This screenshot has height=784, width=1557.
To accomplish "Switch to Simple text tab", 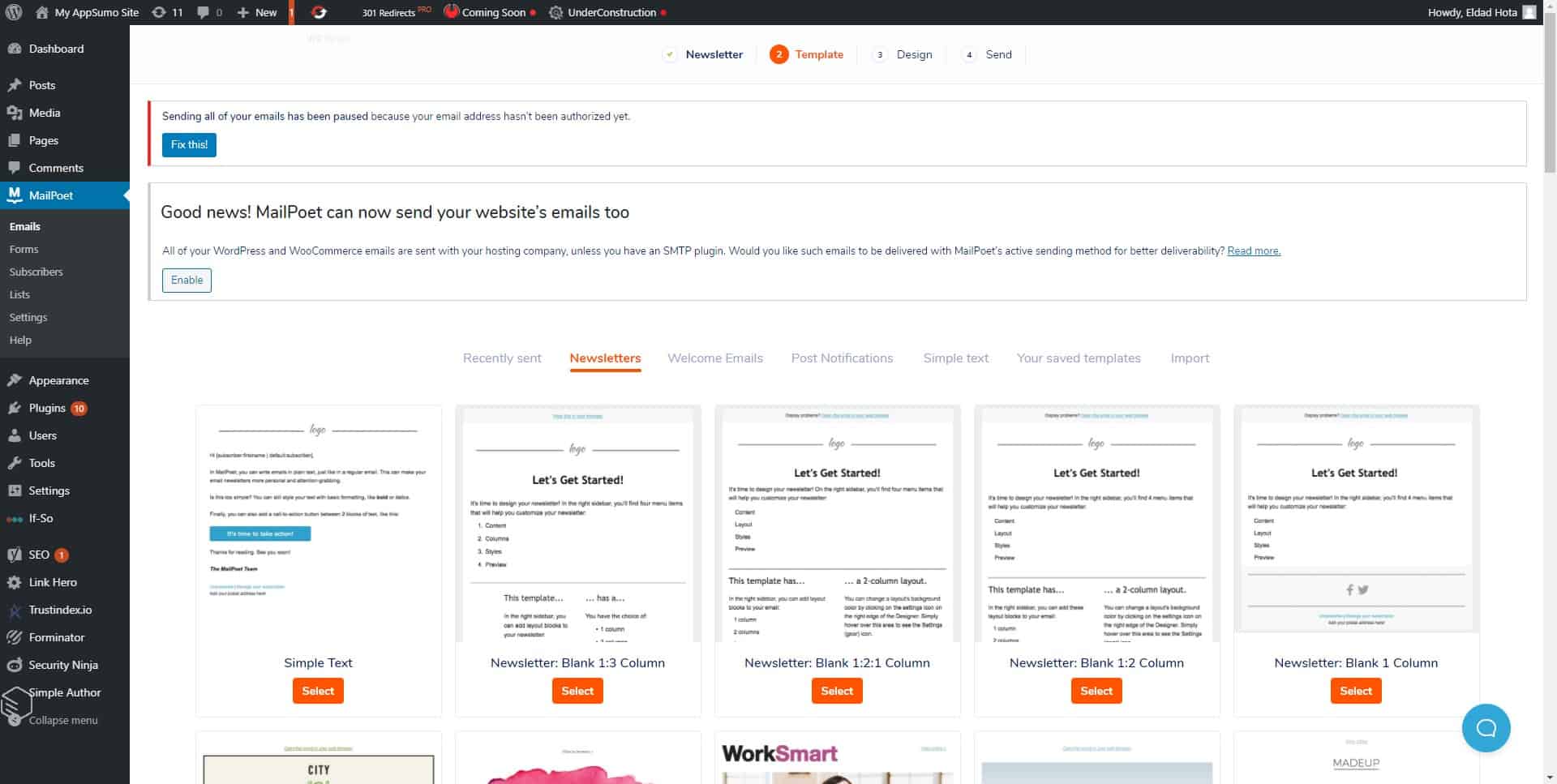I will [955, 358].
